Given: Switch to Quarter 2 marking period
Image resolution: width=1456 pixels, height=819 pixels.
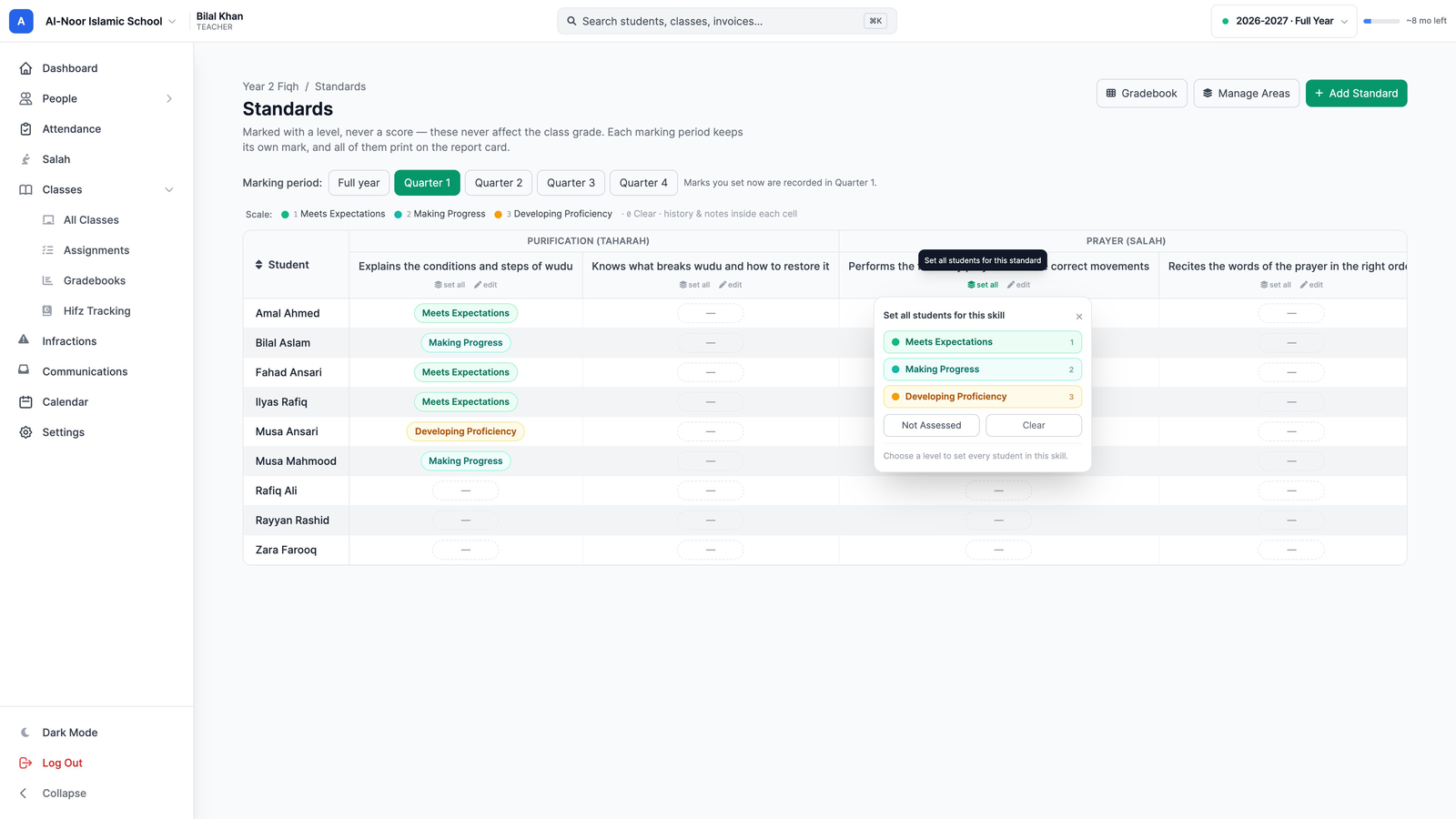Looking at the screenshot, I should click(x=499, y=183).
